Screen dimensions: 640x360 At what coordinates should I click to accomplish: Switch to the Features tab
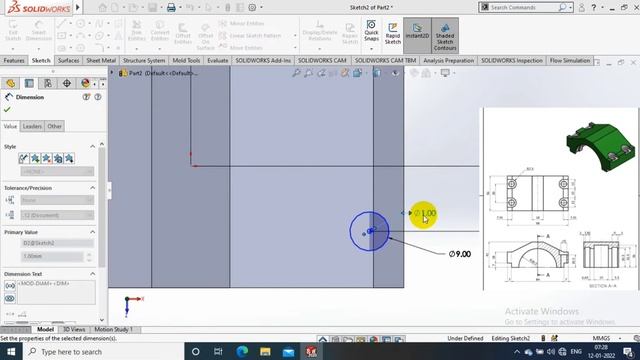[14, 60]
